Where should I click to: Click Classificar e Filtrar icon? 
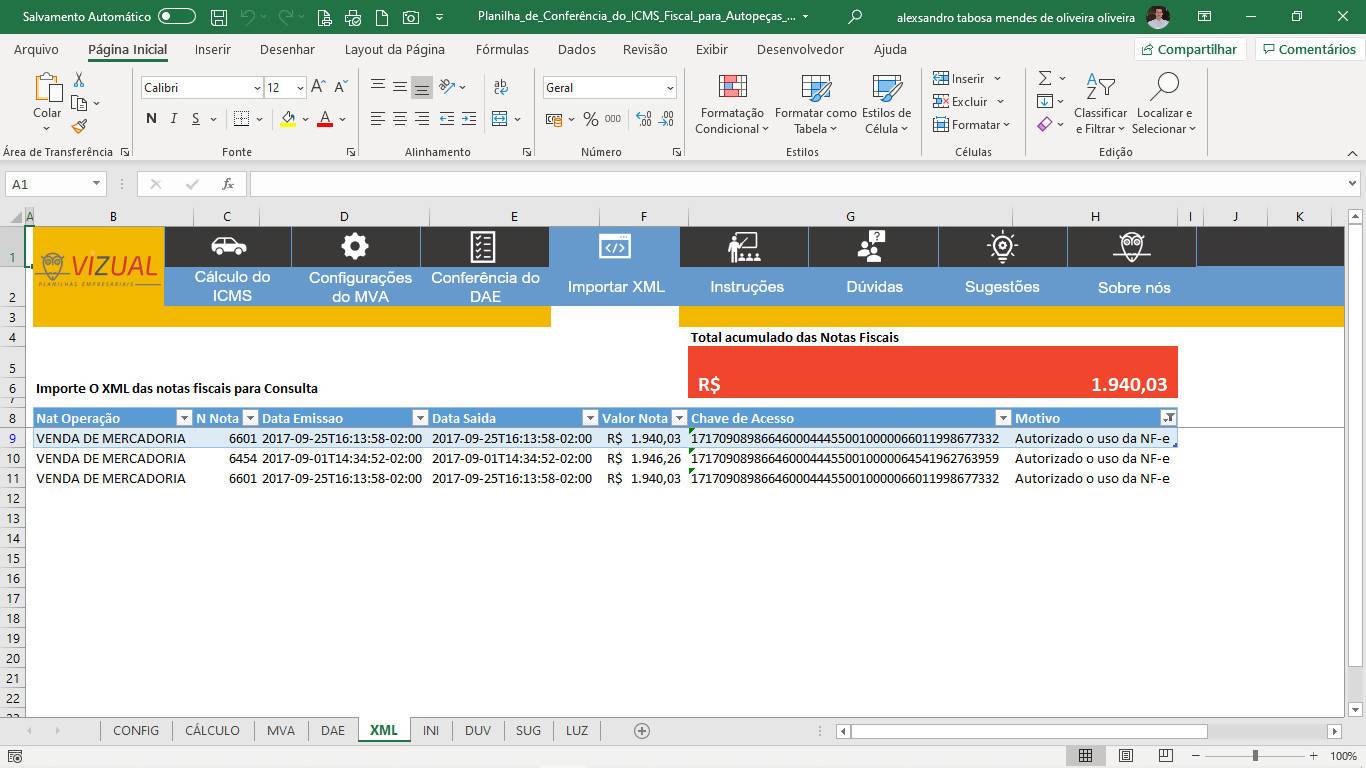tap(1100, 88)
